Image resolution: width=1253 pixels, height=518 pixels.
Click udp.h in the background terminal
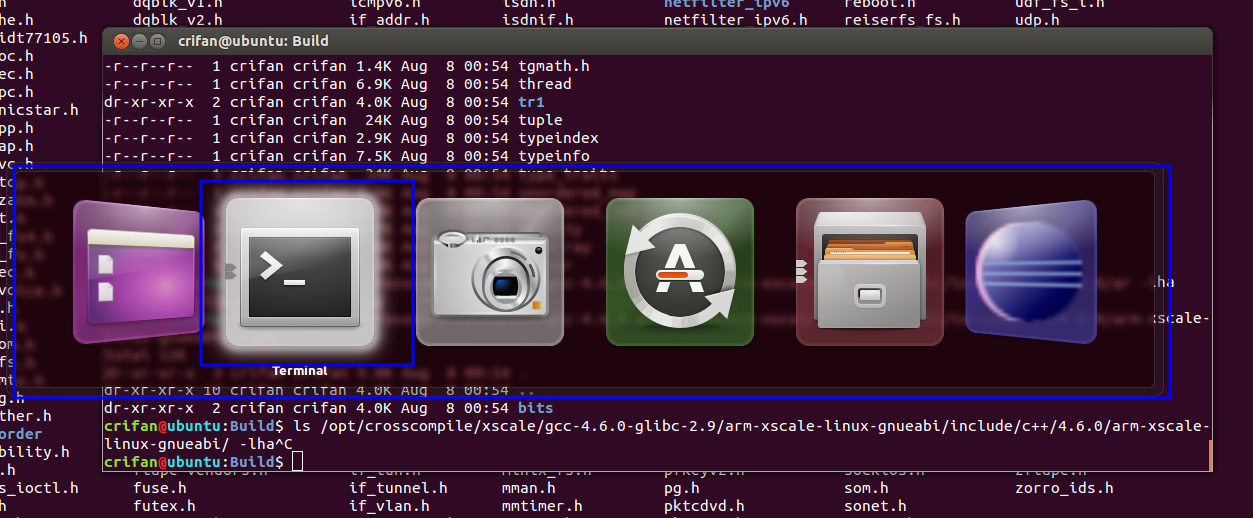[x=1037, y=19]
